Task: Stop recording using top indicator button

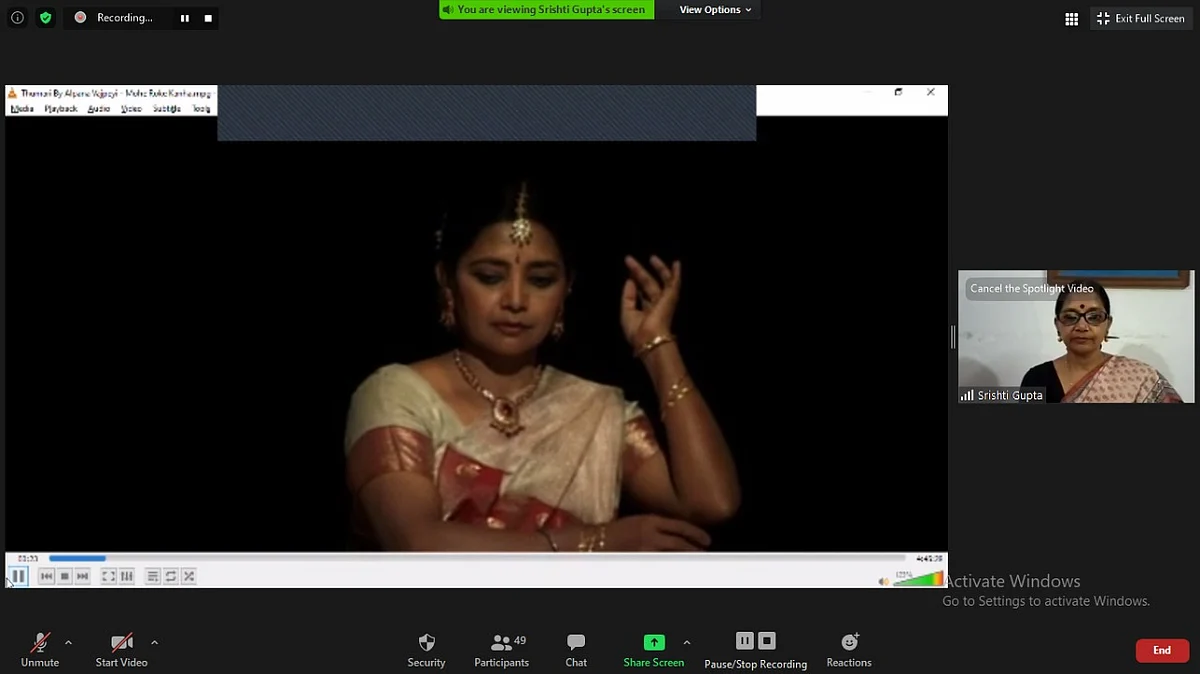Action: (x=208, y=18)
